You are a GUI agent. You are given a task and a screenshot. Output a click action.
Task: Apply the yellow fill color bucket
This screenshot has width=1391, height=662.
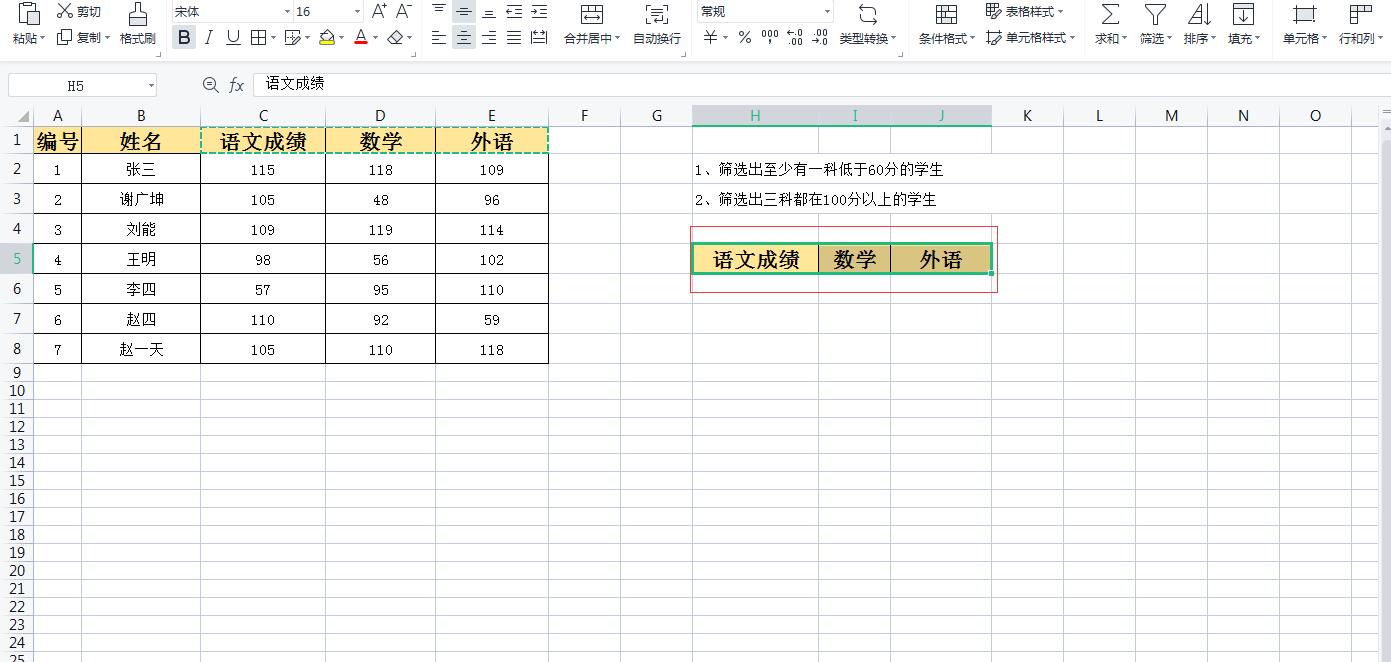point(327,37)
